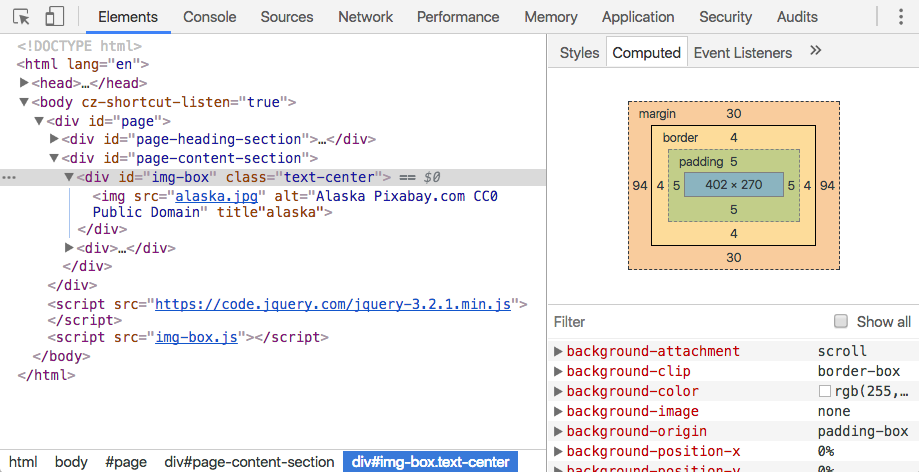Image resolution: width=919 pixels, height=472 pixels.
Task: Click the top border value 4
Action: pyautogui.click(x=734, y=138)
